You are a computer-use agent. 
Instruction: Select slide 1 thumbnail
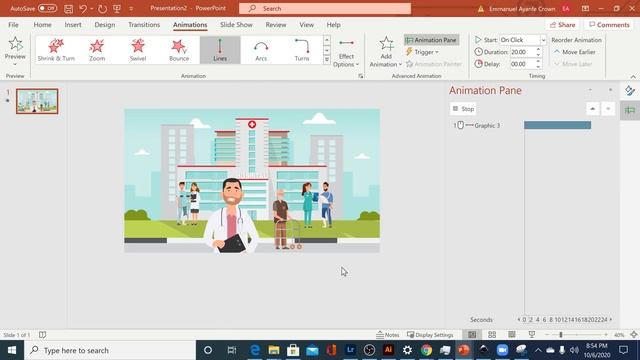pyautogui.click(x=37, y=101)
